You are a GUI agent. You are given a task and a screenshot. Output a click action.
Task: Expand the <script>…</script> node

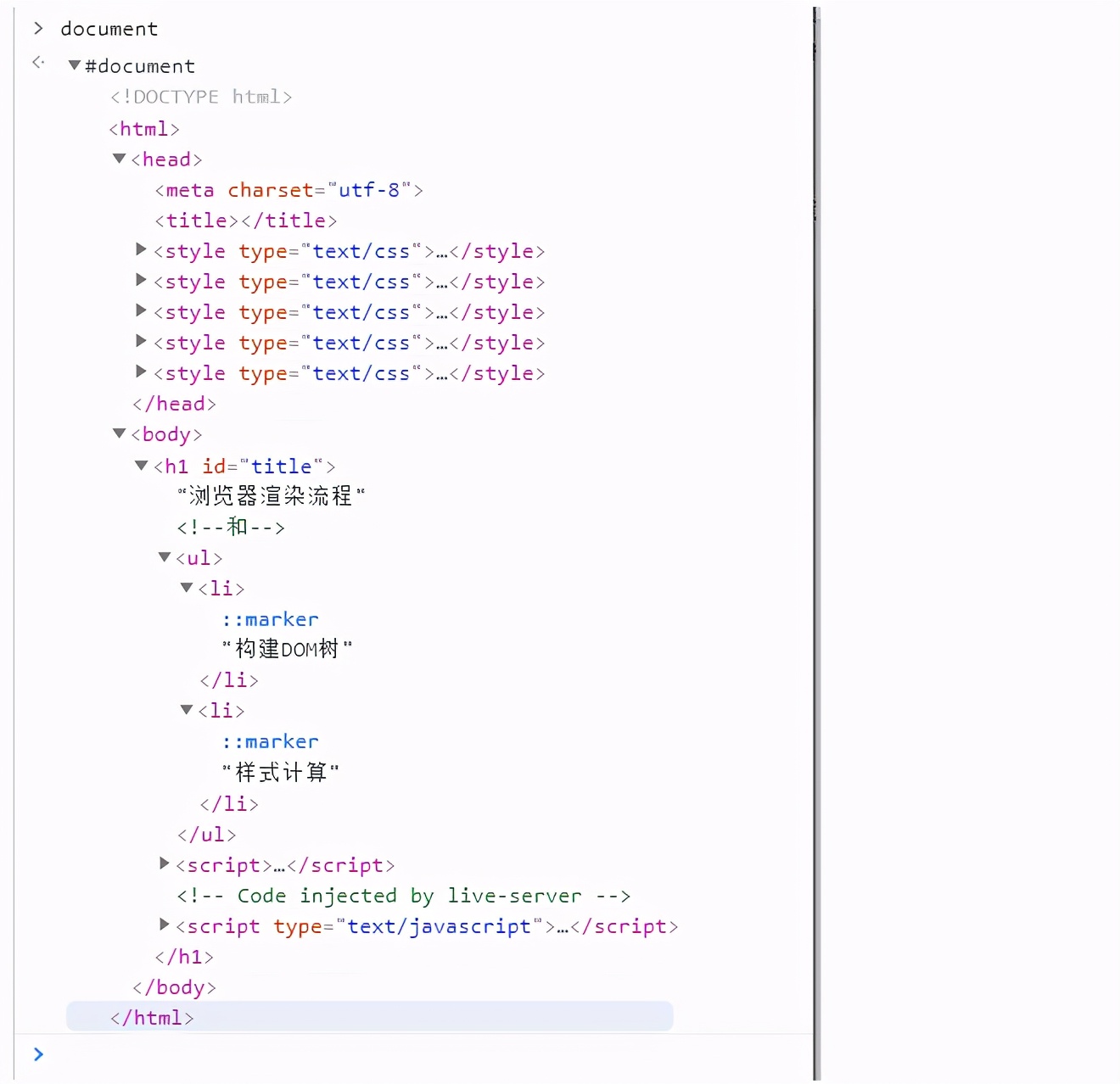[165, 863]
